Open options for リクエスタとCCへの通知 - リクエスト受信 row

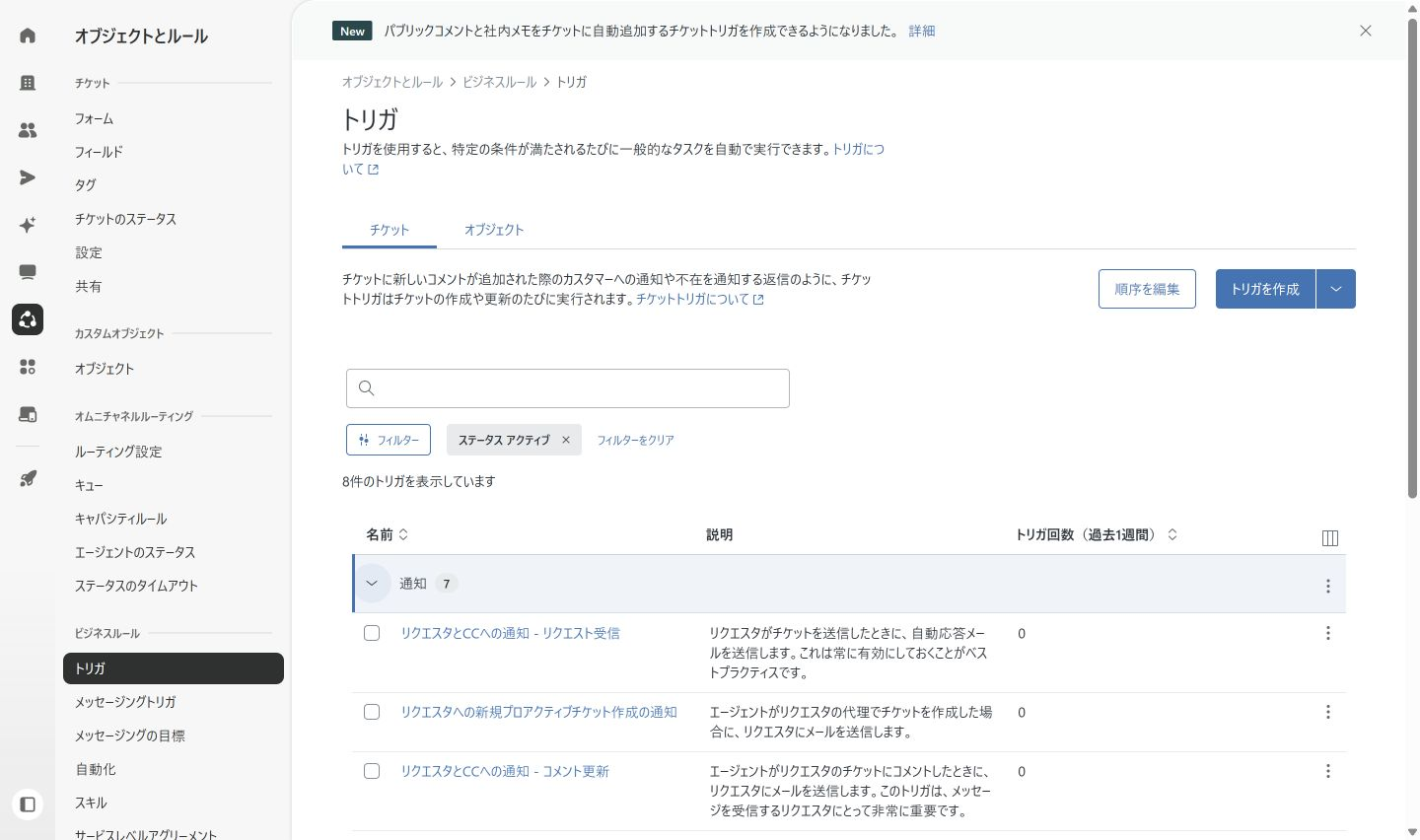(1328, 633)
